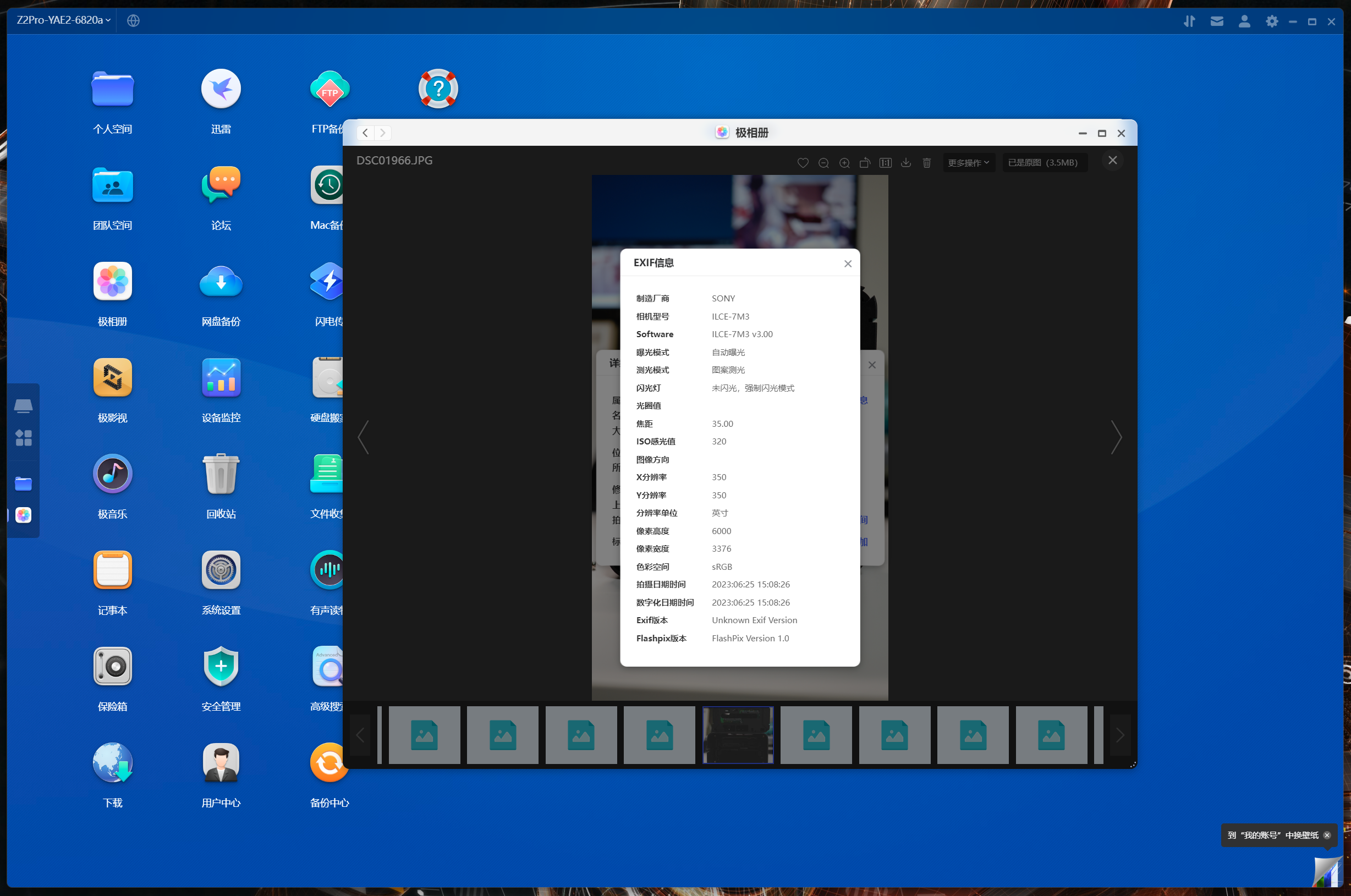
Task: Click the 极相册 back navigation arrow
Action: click(365, 133)
